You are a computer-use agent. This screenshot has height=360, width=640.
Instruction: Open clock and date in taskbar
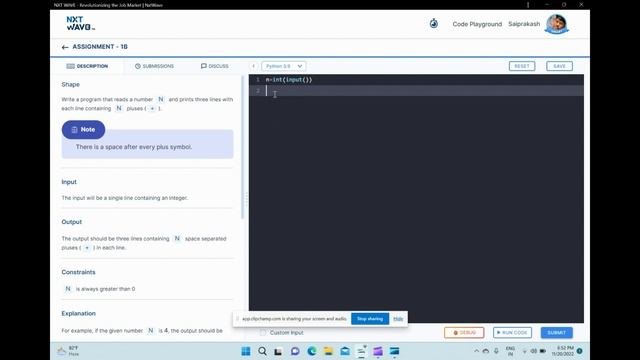coord(562,351)
